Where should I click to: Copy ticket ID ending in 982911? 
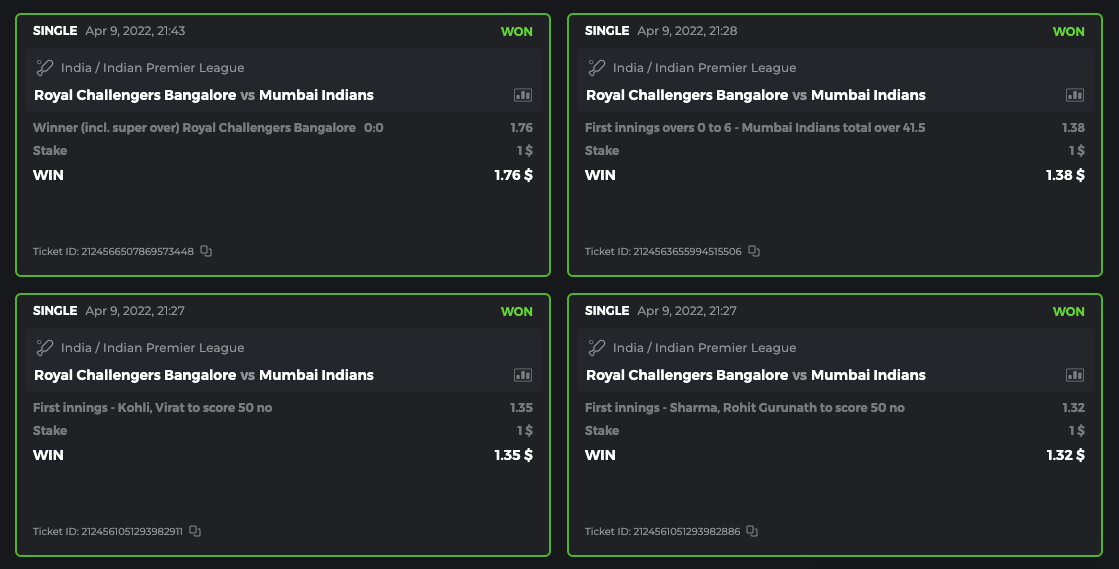click(195, 531)
